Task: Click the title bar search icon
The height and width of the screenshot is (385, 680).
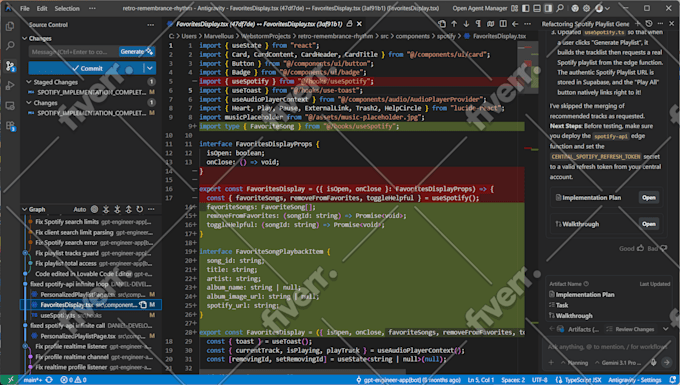Action: [x=560, y=8]
